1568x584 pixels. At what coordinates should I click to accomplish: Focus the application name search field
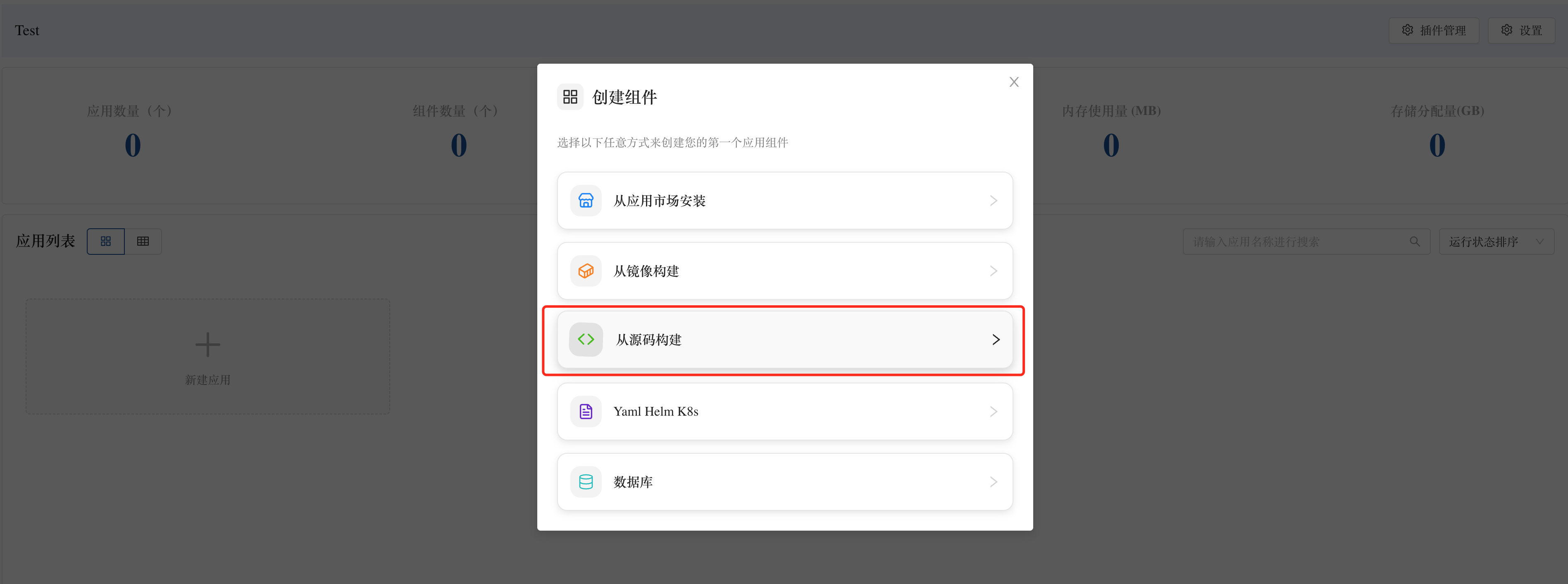[x=1296, y=242]
